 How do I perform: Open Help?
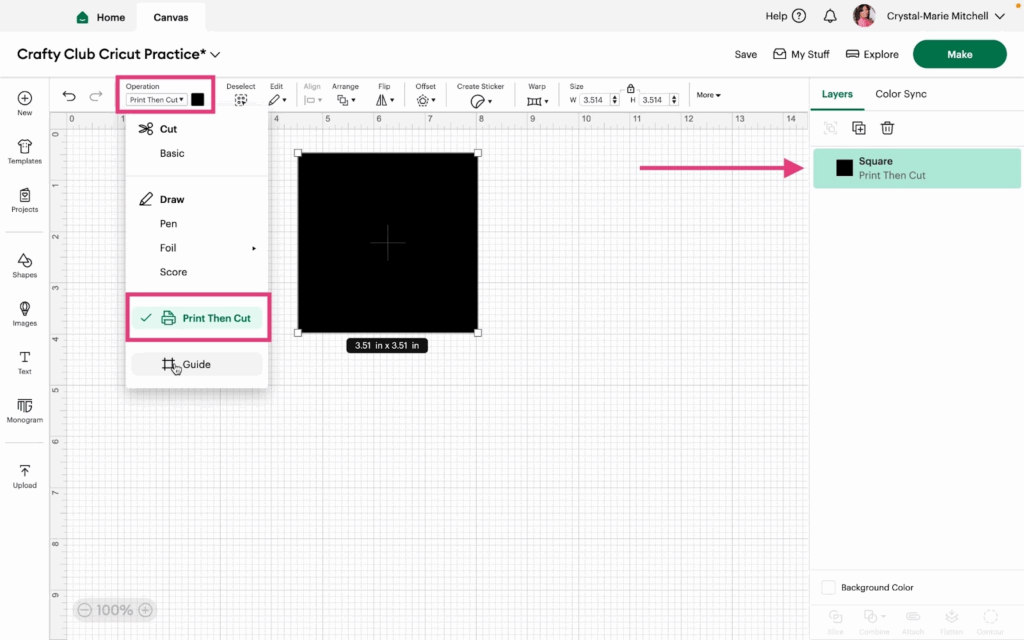coord(786,16)
